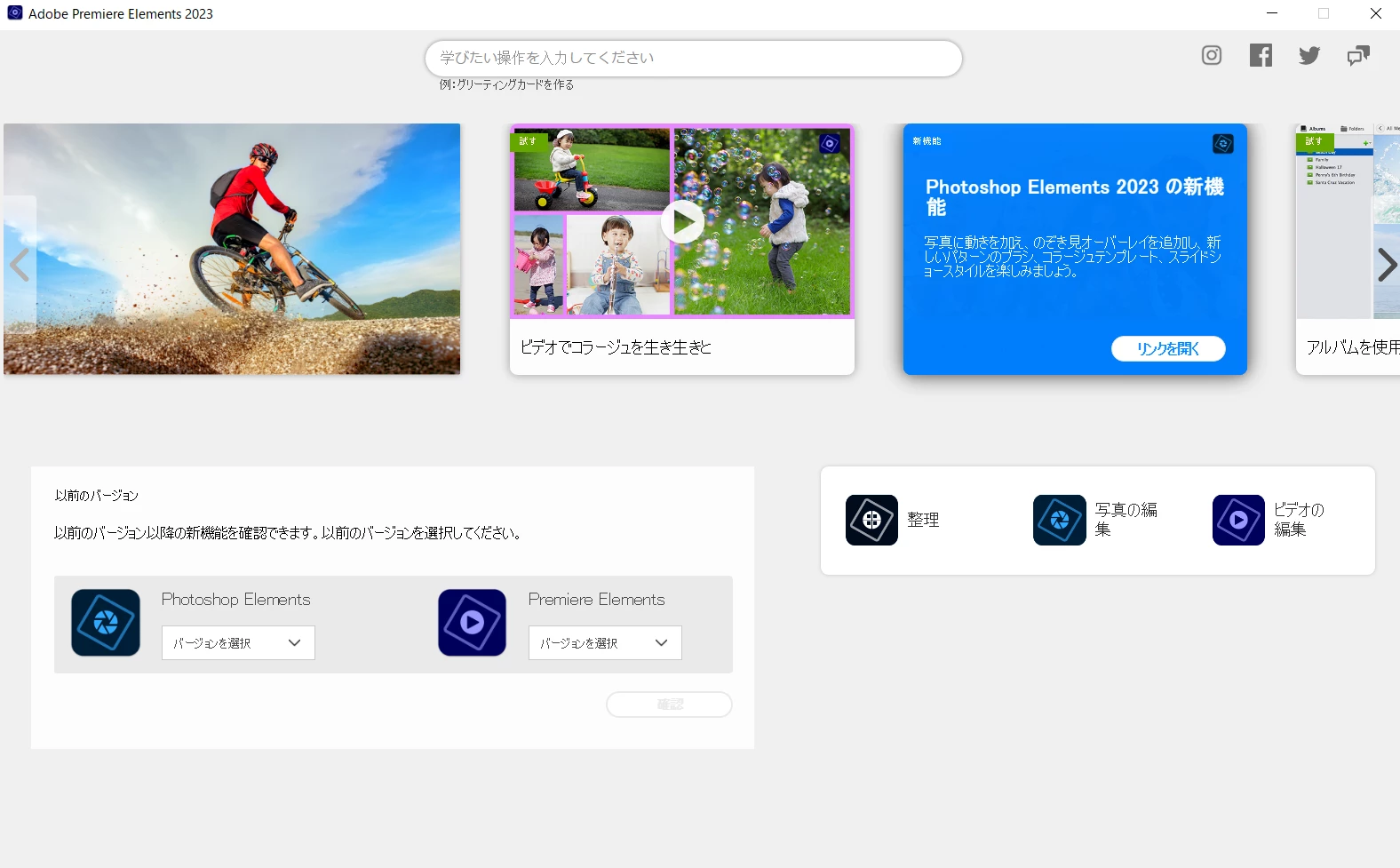Click the Adobe Premiere Elements title bar icon
Screen dimensions: 1400x868
click(15, 13)
